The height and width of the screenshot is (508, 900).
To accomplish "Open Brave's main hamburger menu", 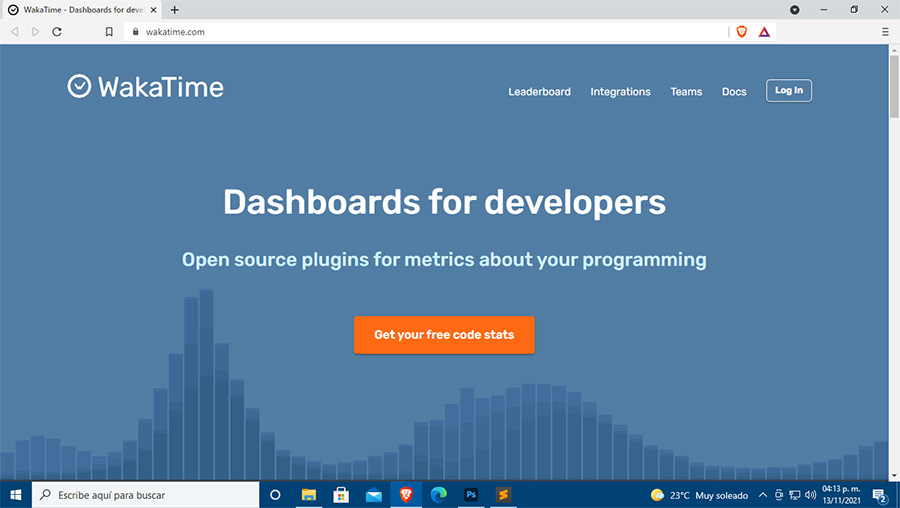I will click(885, 32).
